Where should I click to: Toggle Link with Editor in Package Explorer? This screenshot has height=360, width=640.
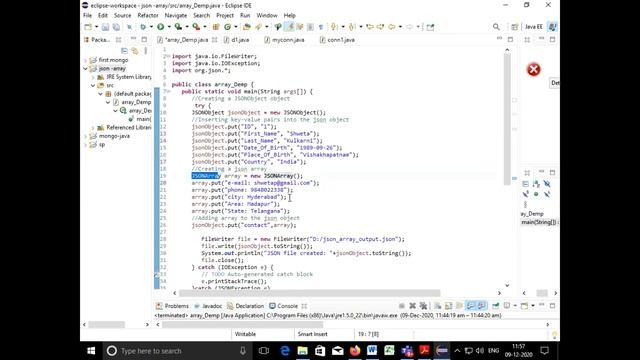click(134, 51)
